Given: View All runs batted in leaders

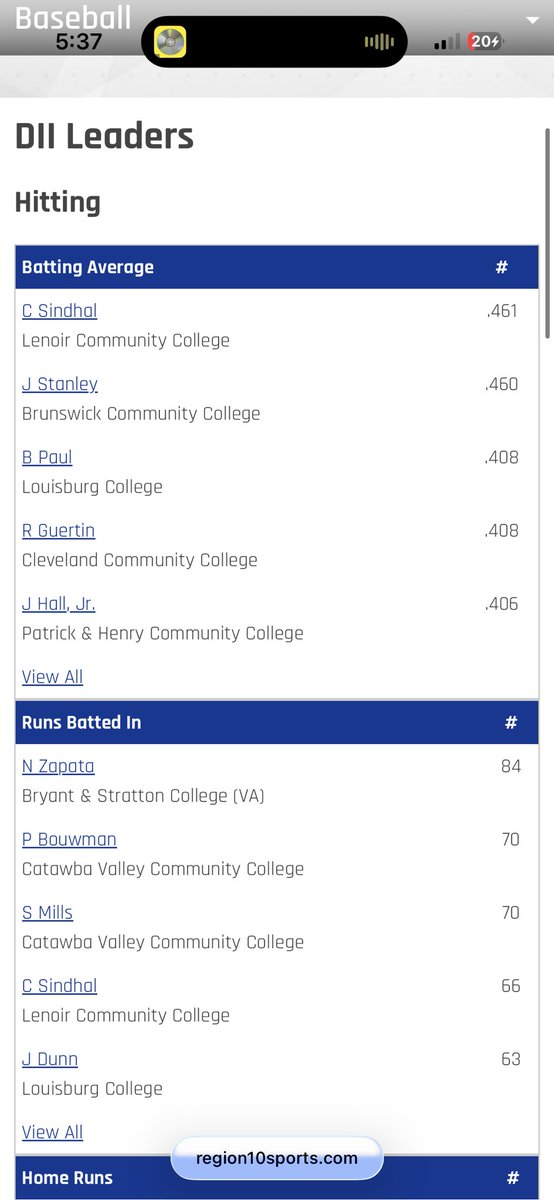Looking at the screenshot, I should [x=52, y=1132].
